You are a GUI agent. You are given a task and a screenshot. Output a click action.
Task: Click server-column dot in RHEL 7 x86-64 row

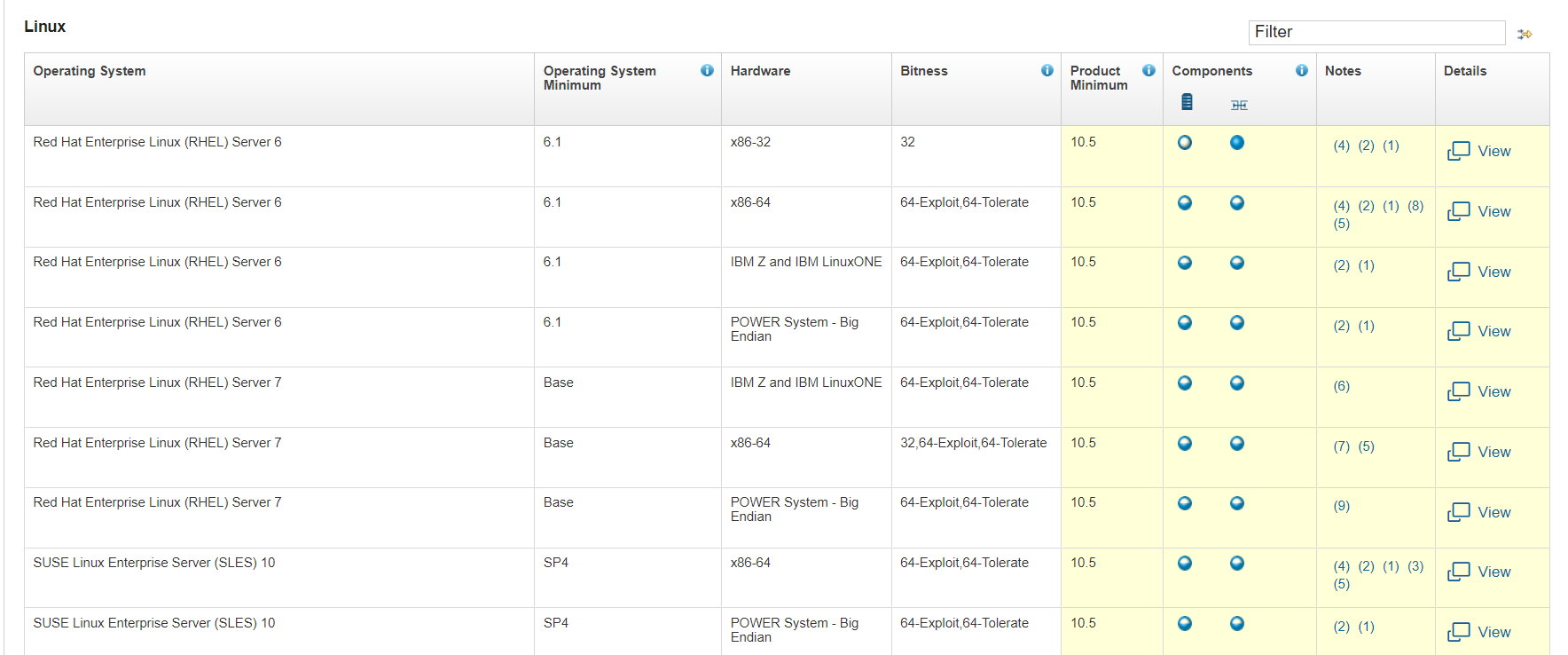[1185, 443]
